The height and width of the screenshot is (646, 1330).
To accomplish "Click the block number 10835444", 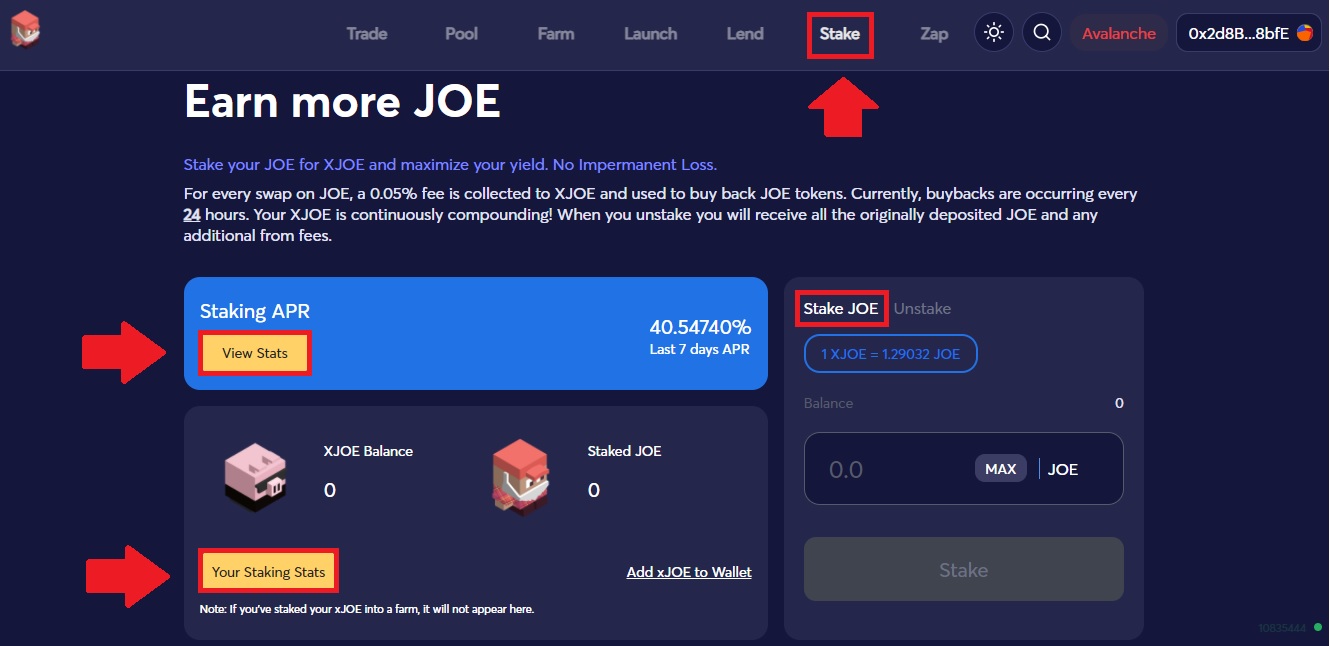I will [x=1282, y=628].
